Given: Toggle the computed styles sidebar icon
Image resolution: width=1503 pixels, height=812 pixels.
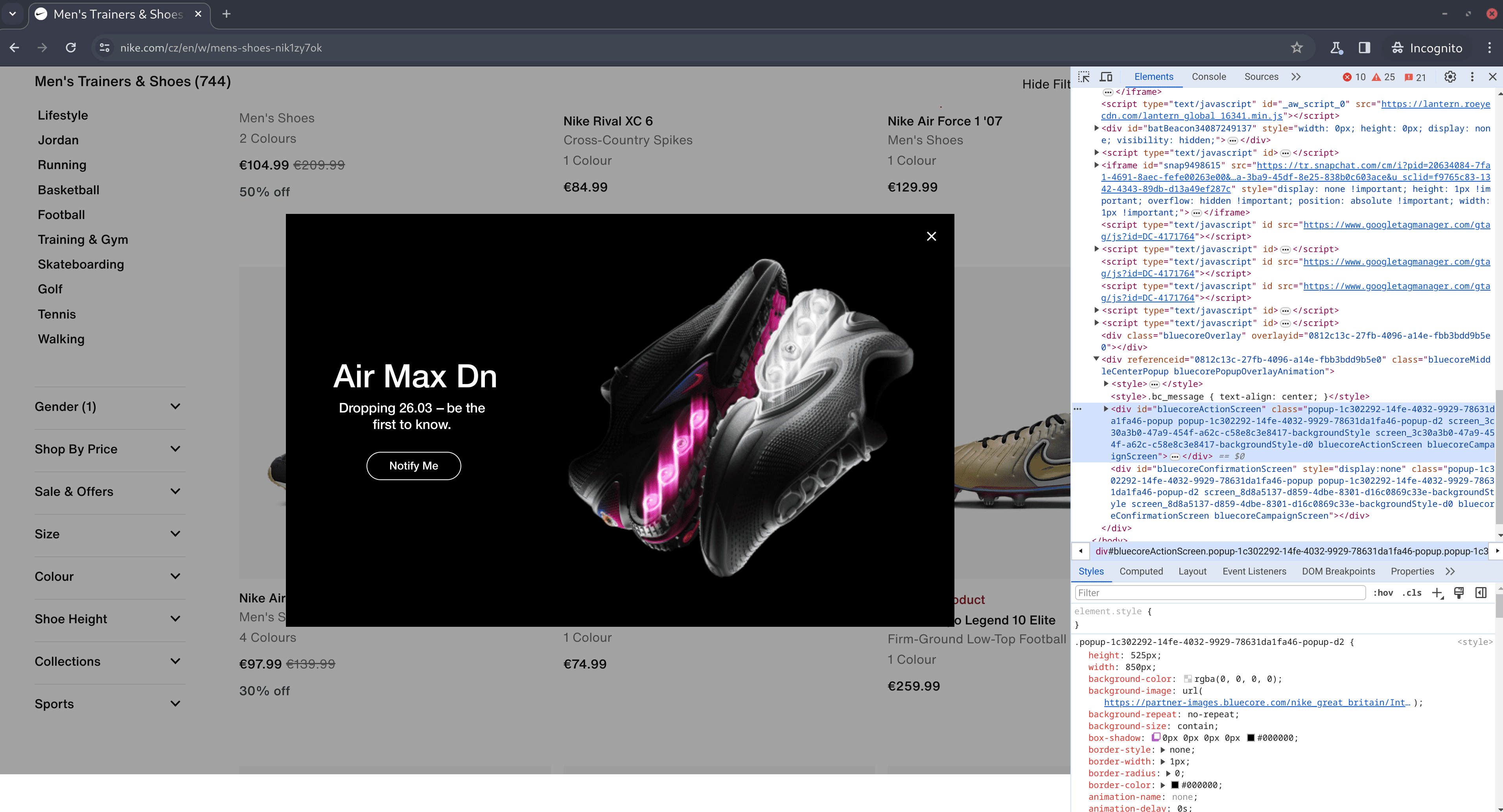Looking at the screenshot, I should (1481, 593).
